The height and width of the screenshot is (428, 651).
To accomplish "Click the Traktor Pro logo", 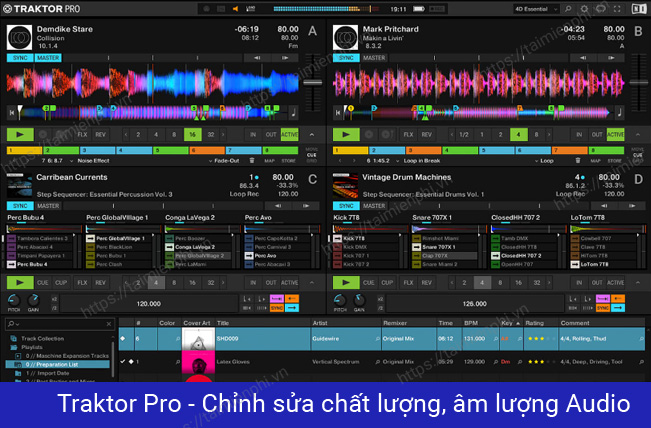I will pos(42,9).
